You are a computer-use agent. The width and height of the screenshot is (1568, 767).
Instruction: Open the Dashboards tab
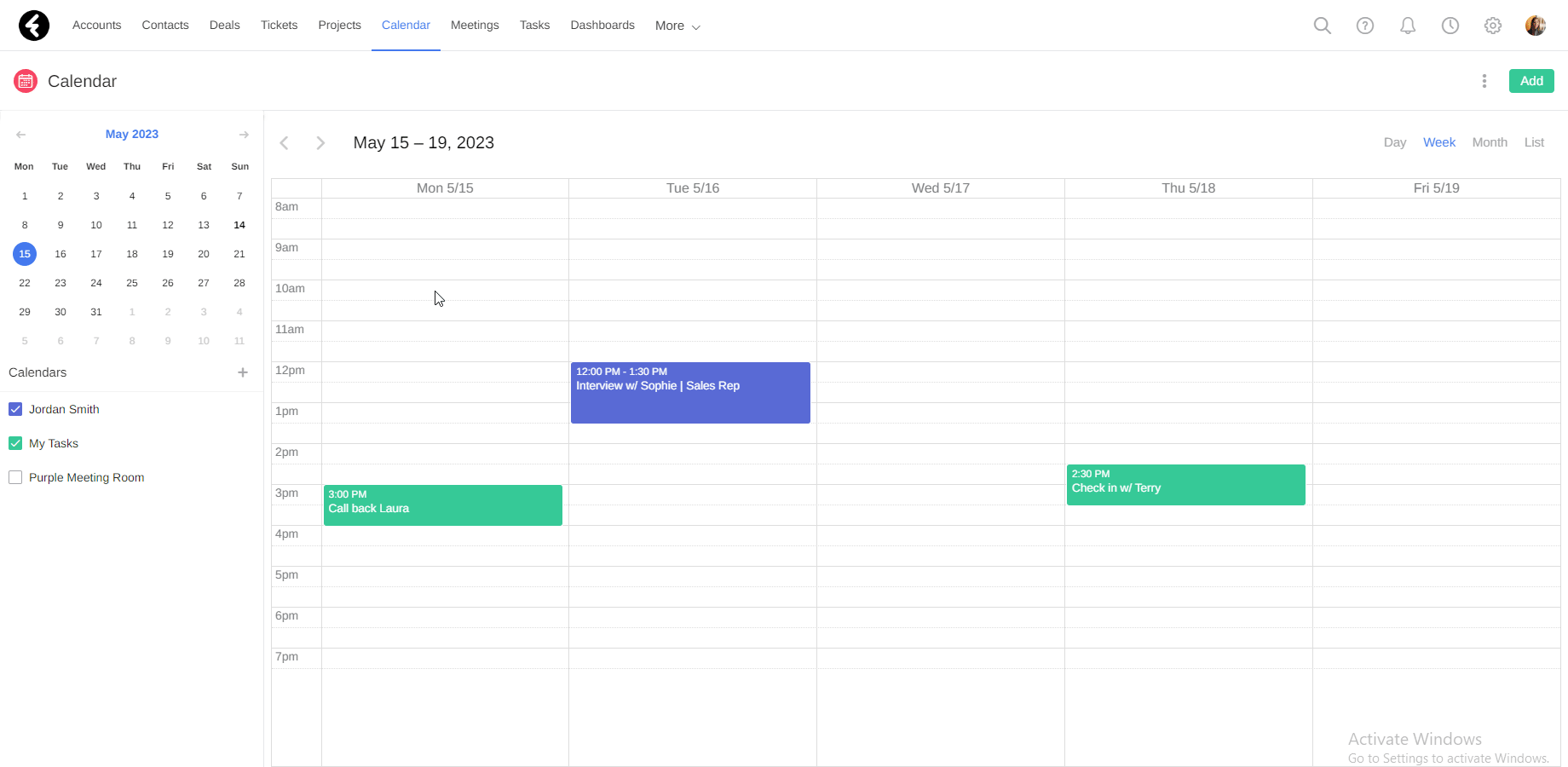[x=602, y=26]
